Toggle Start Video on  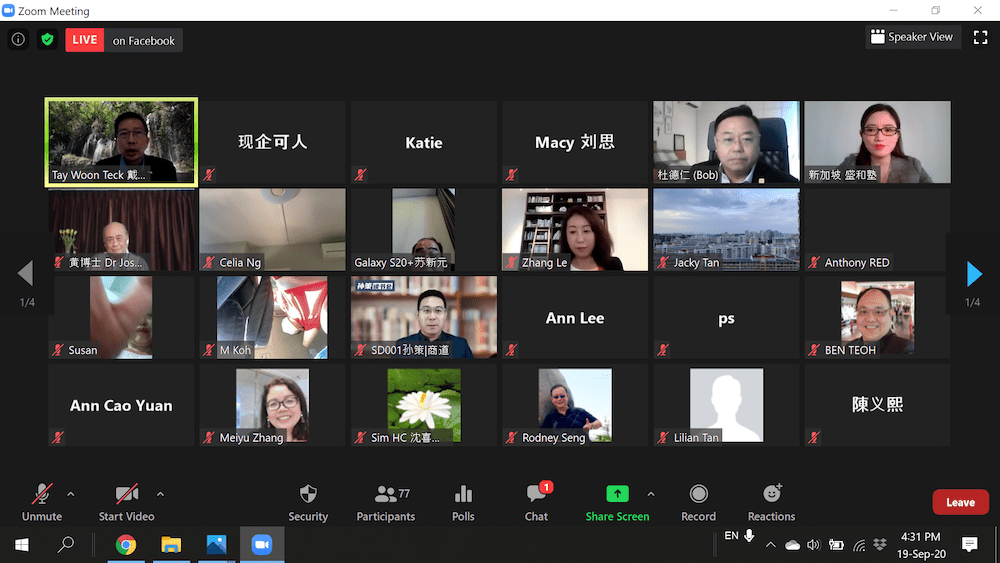[x=126, y=502]
